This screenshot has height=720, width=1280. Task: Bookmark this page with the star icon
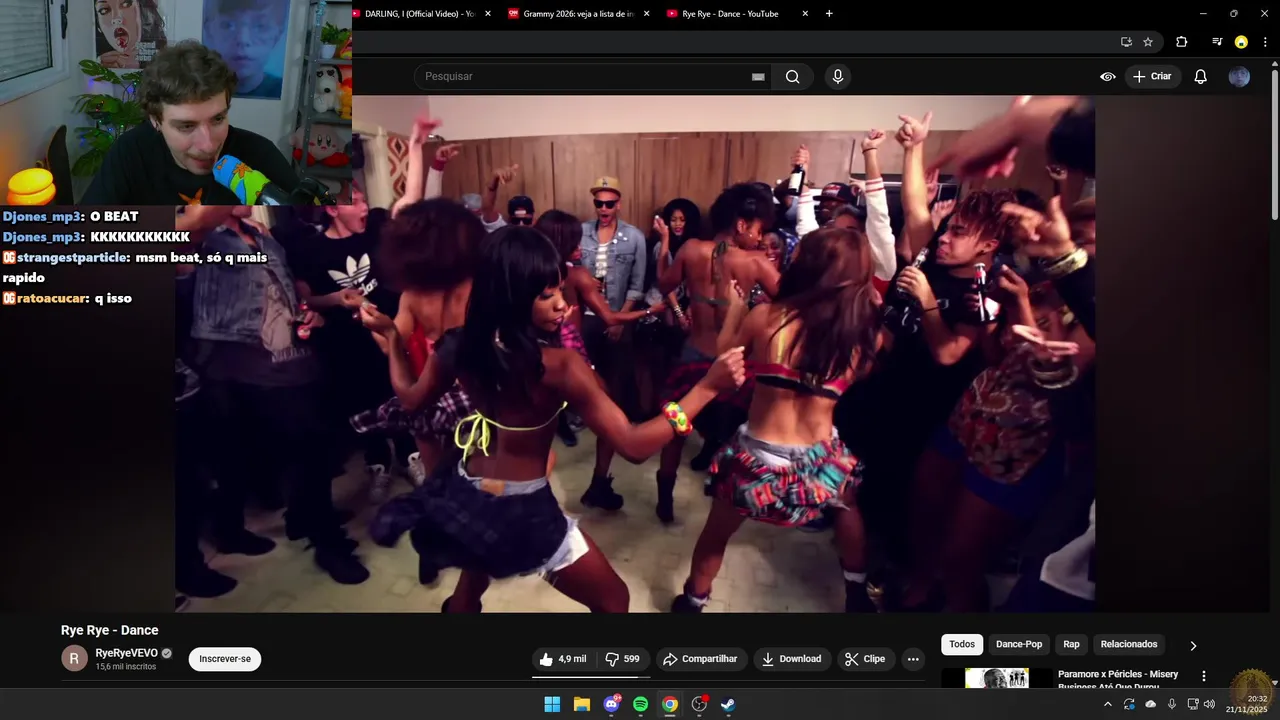click(1148, 42)
